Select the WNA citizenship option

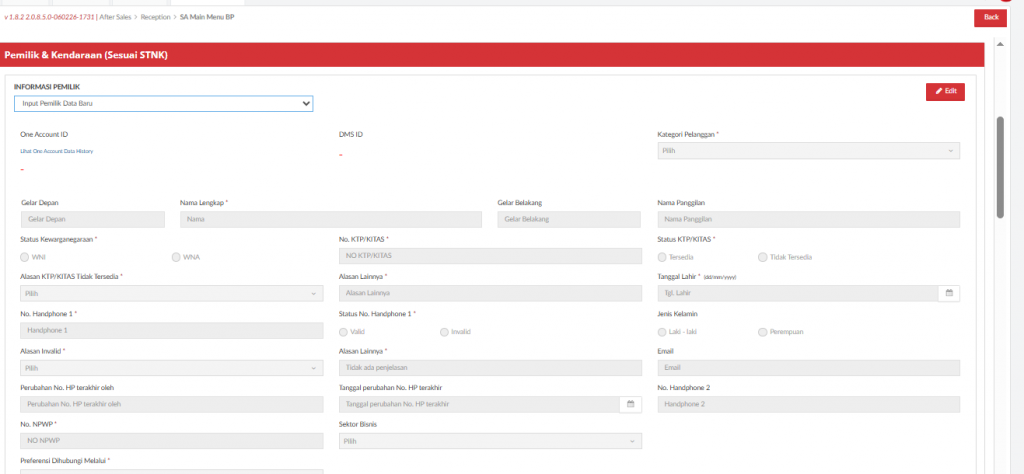177,257
